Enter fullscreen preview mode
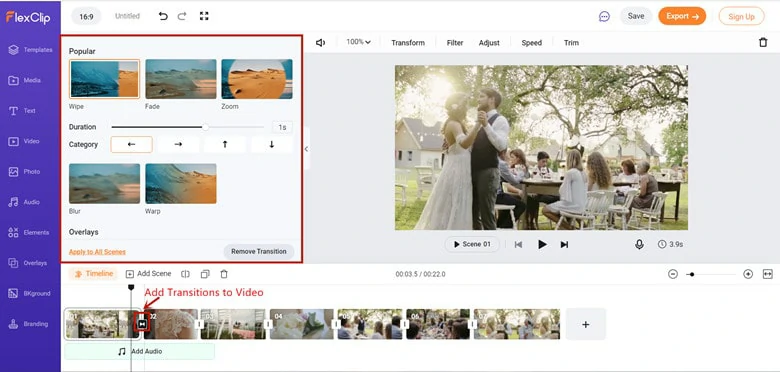The image size is (780, 372). (x=204, y=16)
